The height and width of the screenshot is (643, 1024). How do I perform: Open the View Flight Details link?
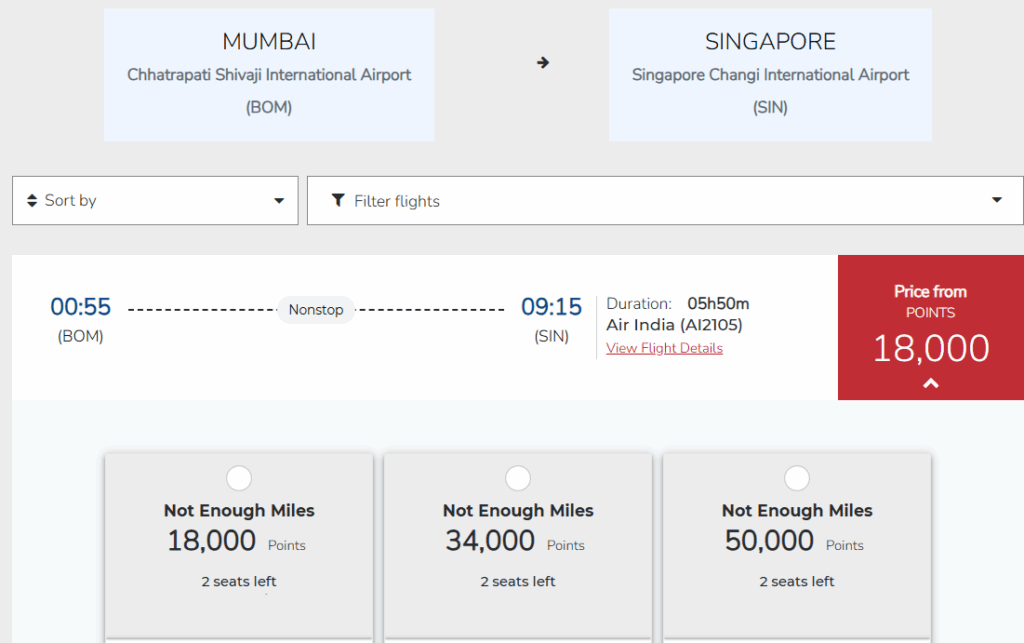(664, 348)
